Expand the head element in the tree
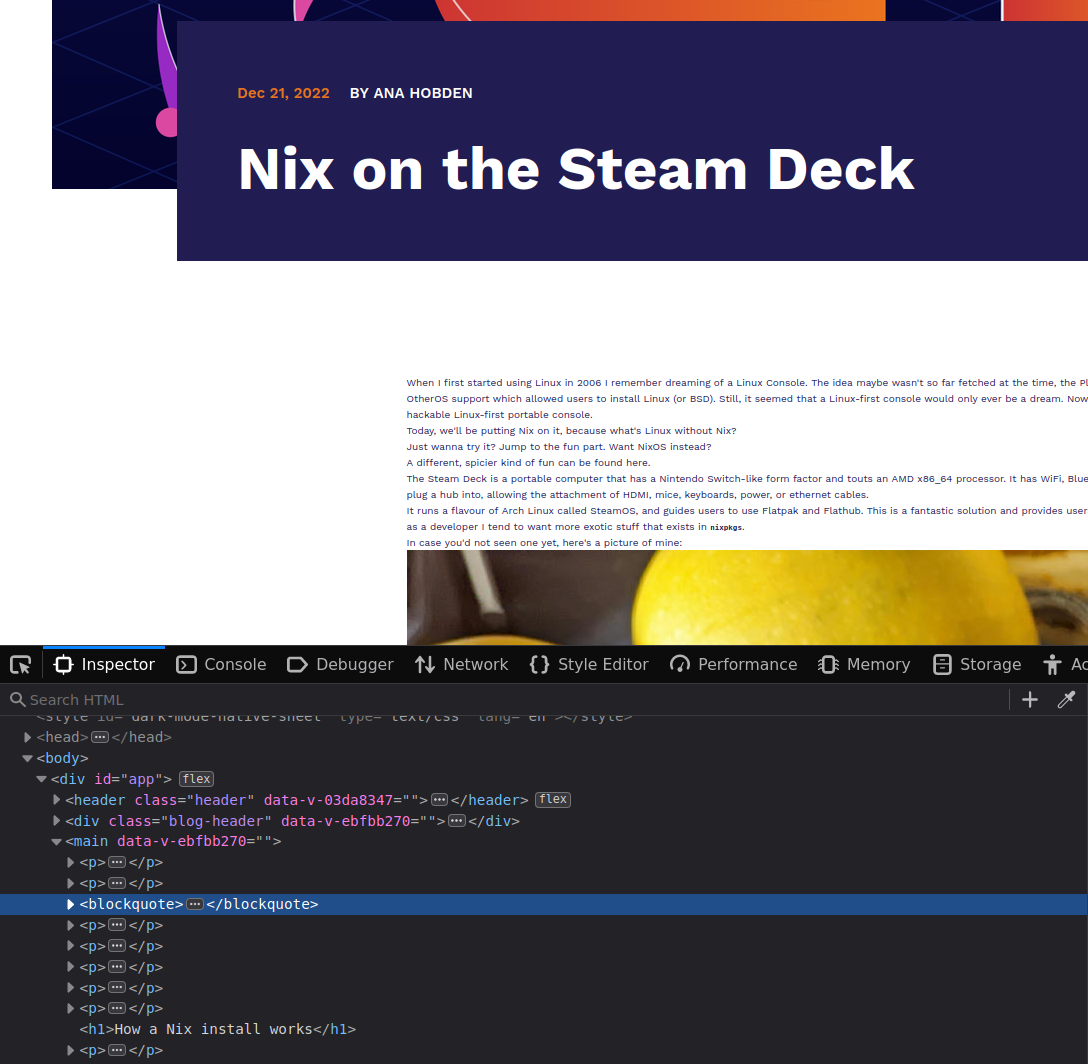This screenshot has width=1088, height=1064. point(27,736)
